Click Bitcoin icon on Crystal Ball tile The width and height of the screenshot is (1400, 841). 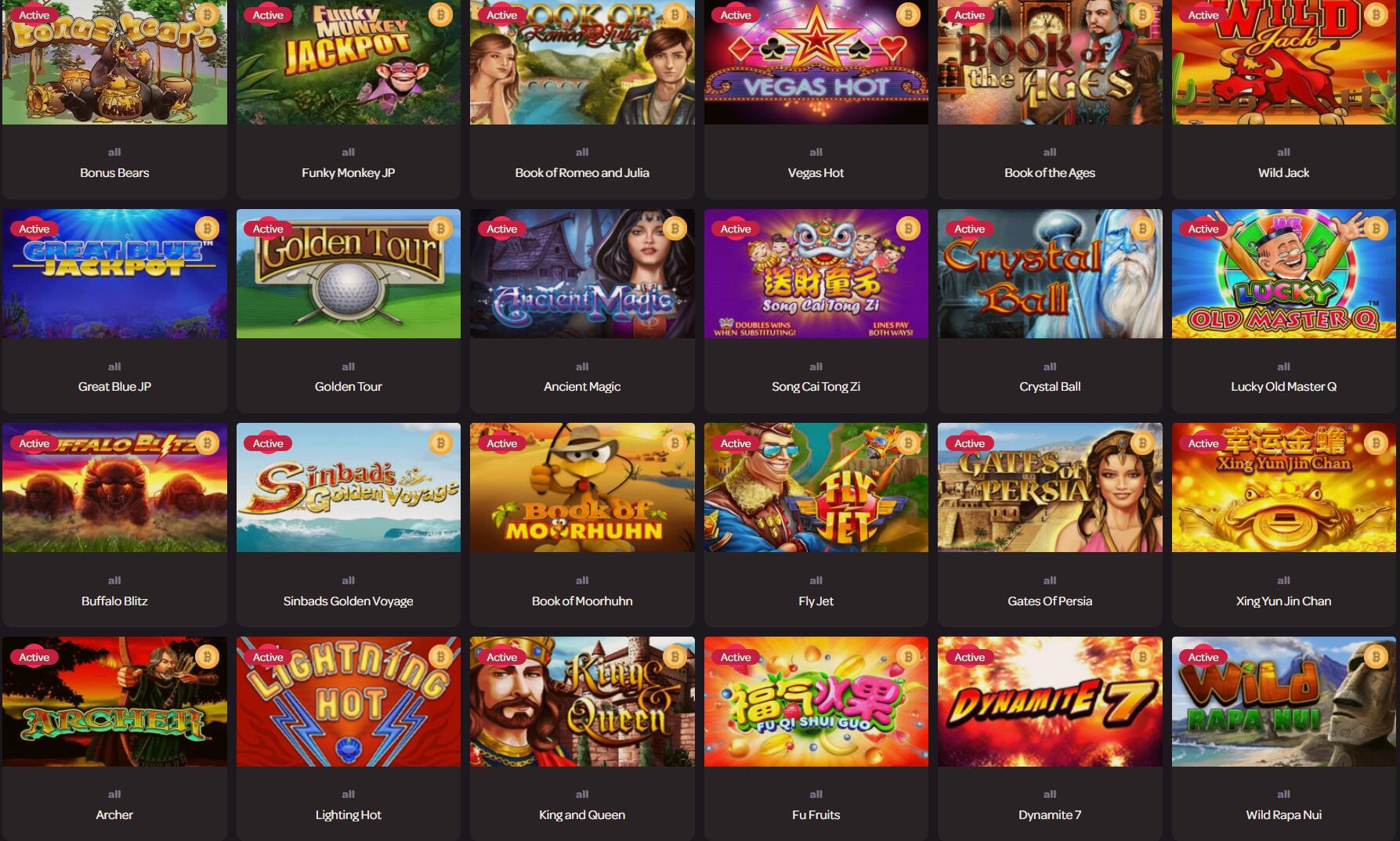(x=1142, y=229)
